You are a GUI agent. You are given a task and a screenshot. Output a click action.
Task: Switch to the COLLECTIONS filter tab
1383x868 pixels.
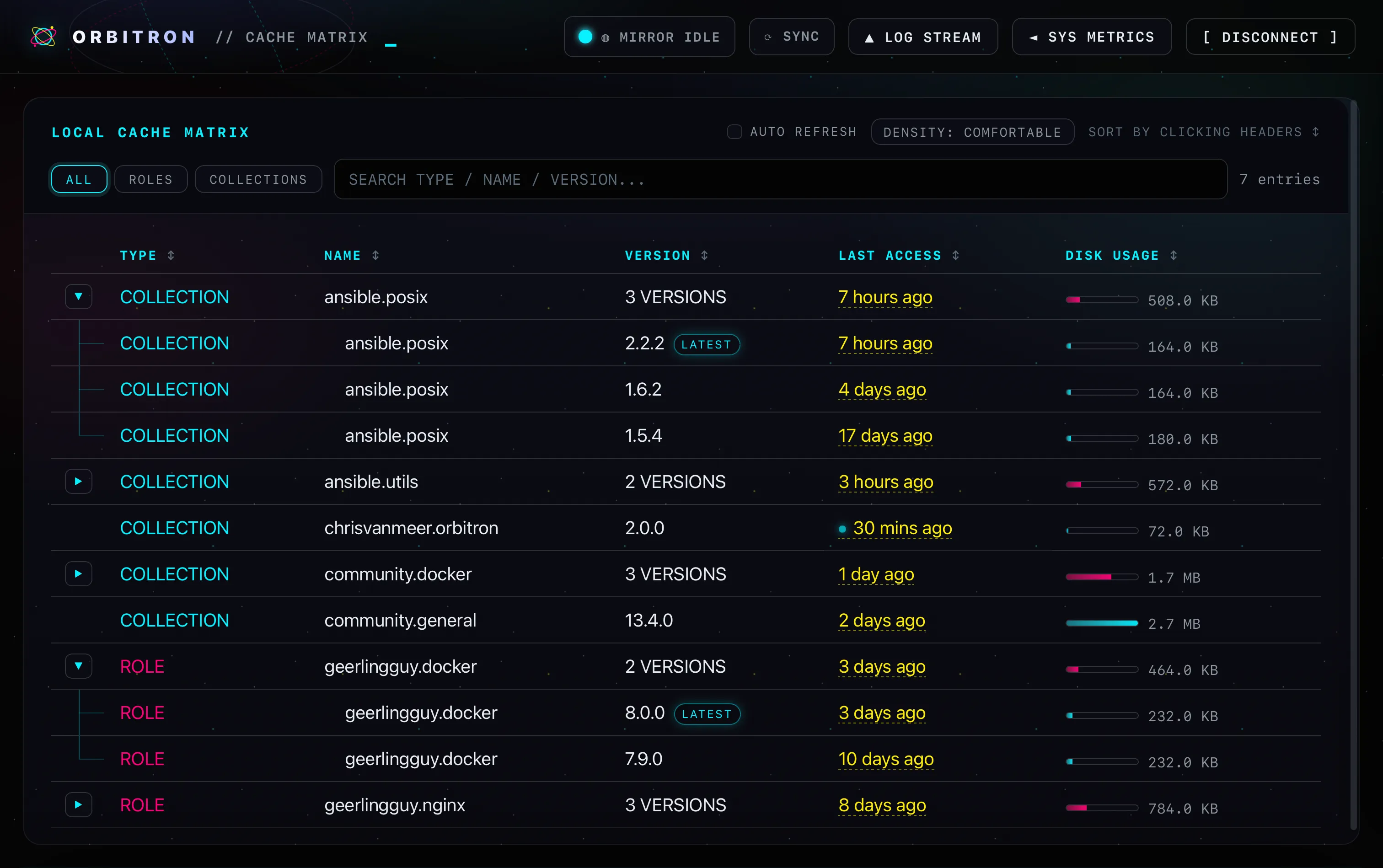(258, 180)
